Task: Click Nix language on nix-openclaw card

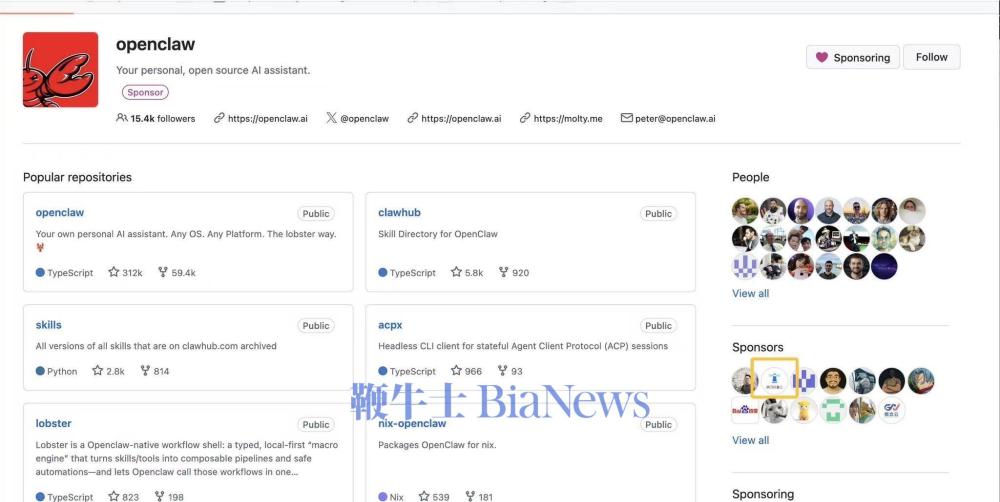Action: coord(391,497)
